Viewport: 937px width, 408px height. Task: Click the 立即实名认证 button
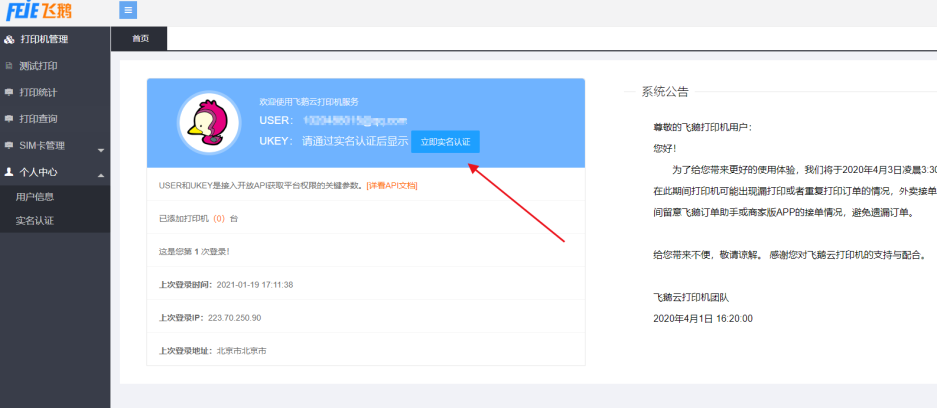(x=445, y=142)
